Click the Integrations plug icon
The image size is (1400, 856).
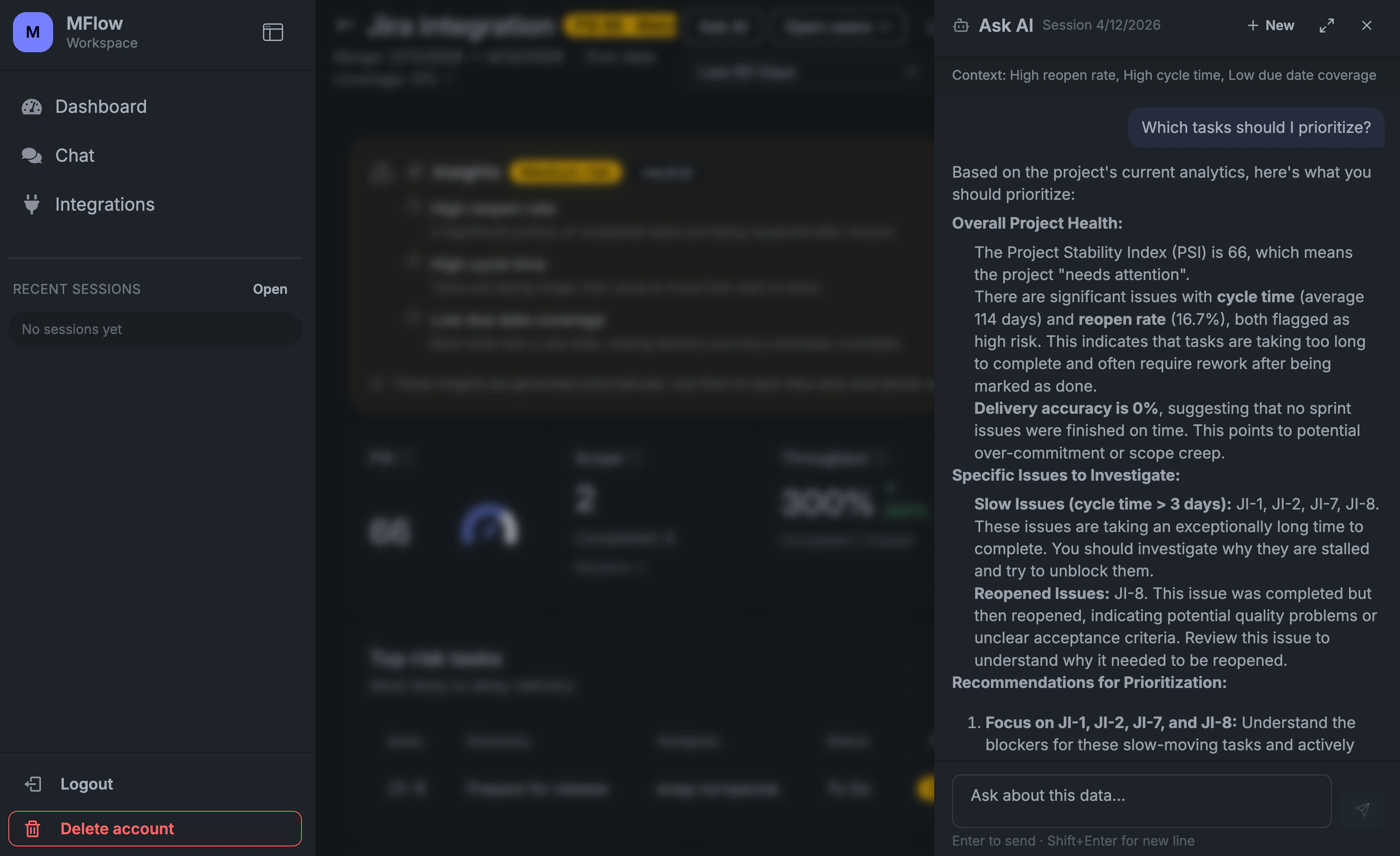coord(32,204)
